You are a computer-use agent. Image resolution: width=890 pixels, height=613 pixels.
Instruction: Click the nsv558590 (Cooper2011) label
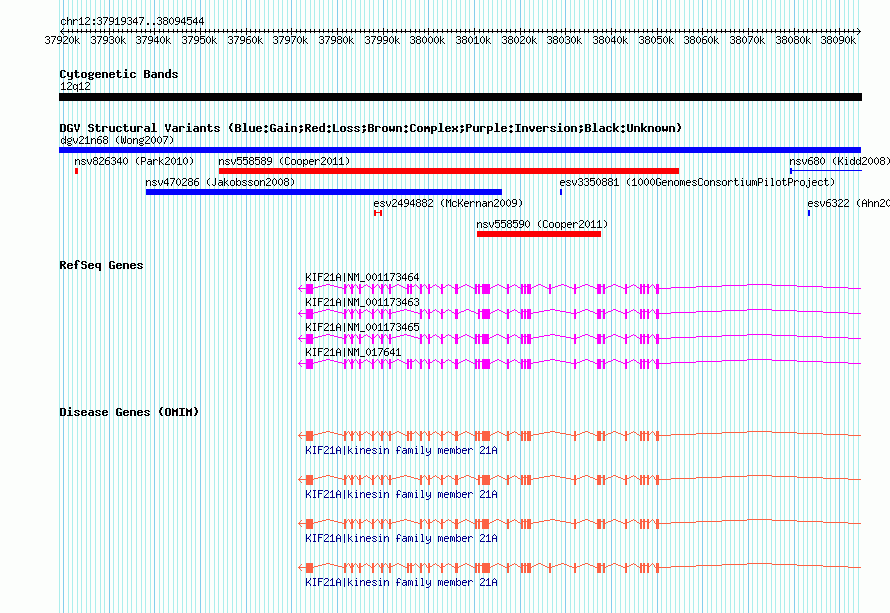542,224
